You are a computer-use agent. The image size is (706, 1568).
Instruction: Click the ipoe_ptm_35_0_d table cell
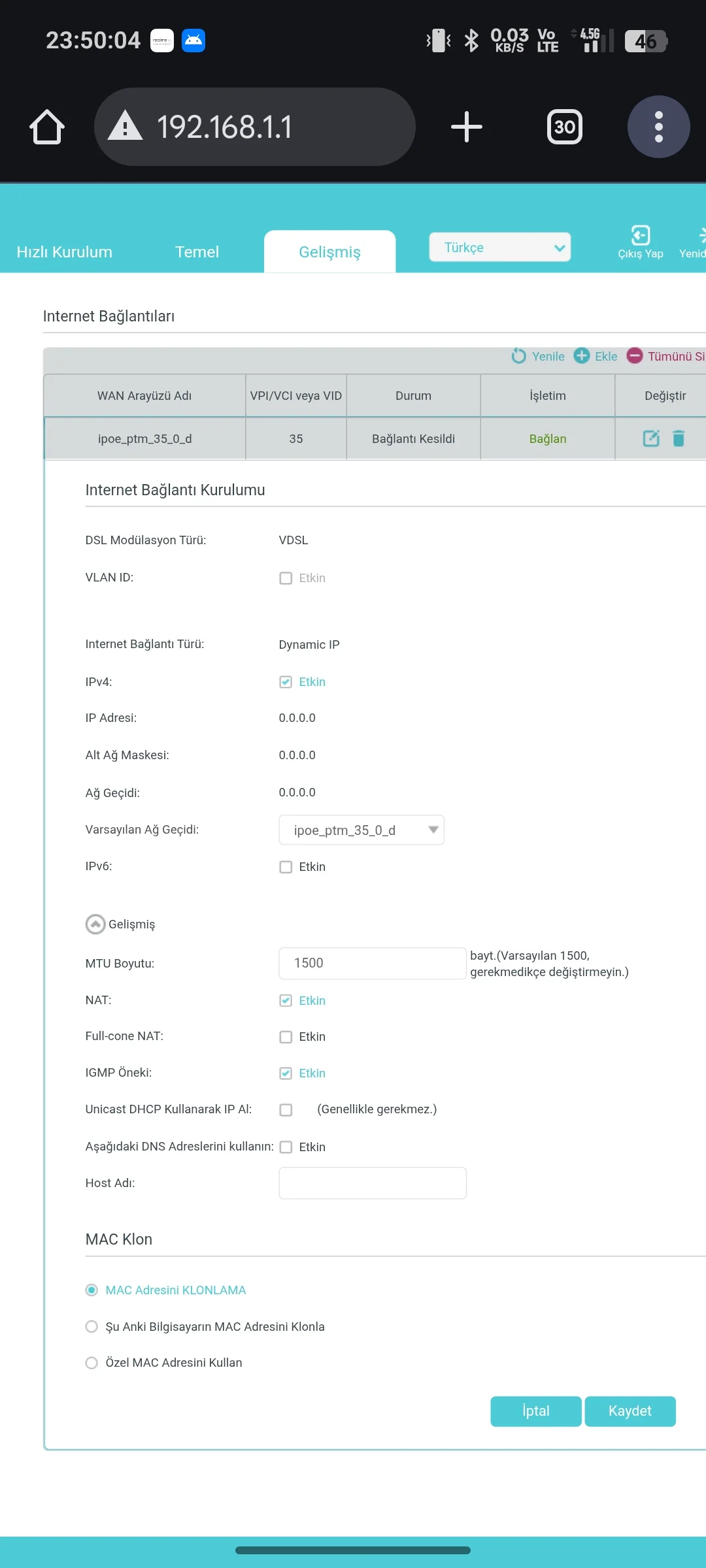(x=145, y=439)
